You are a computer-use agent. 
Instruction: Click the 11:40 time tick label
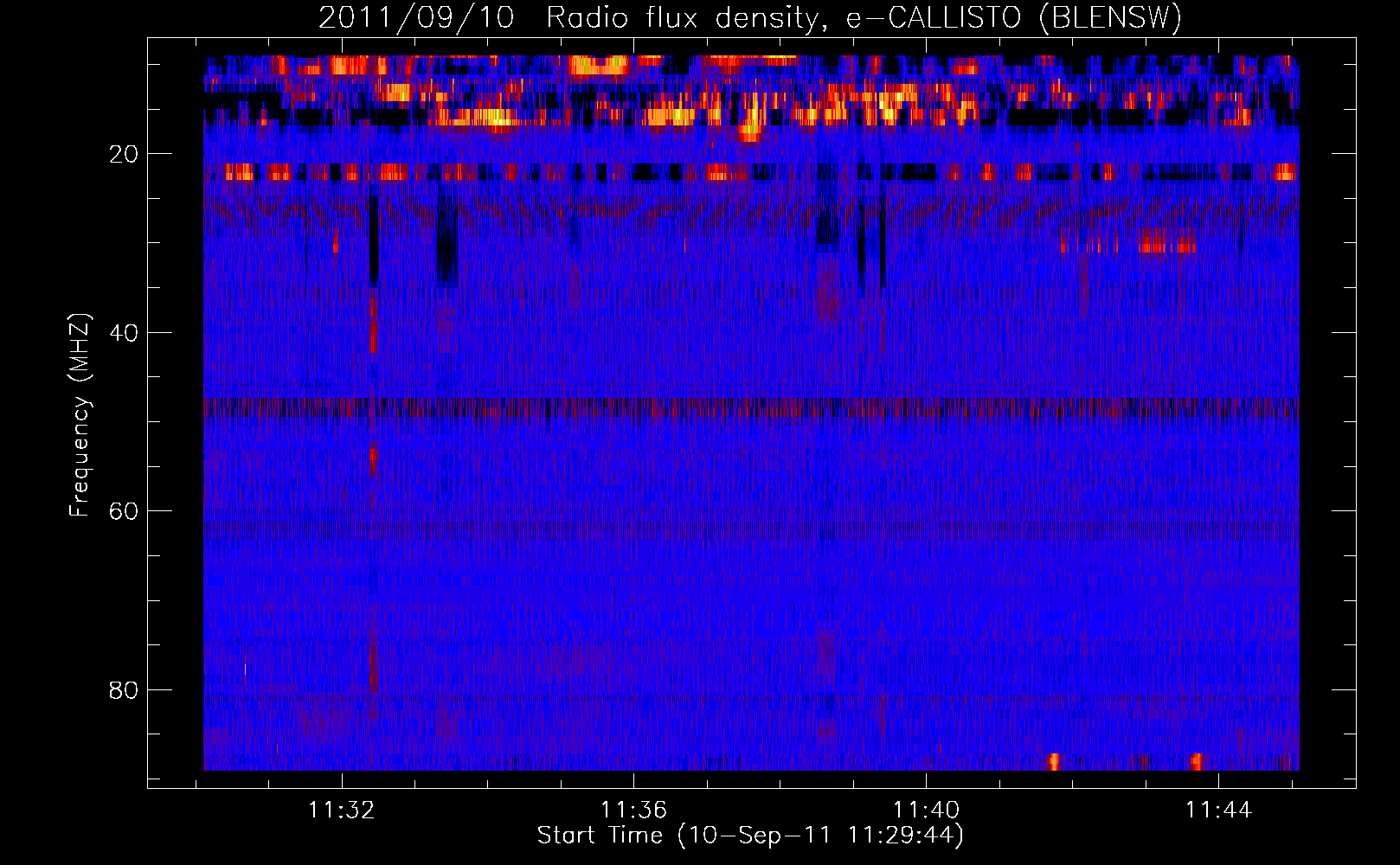927,811
